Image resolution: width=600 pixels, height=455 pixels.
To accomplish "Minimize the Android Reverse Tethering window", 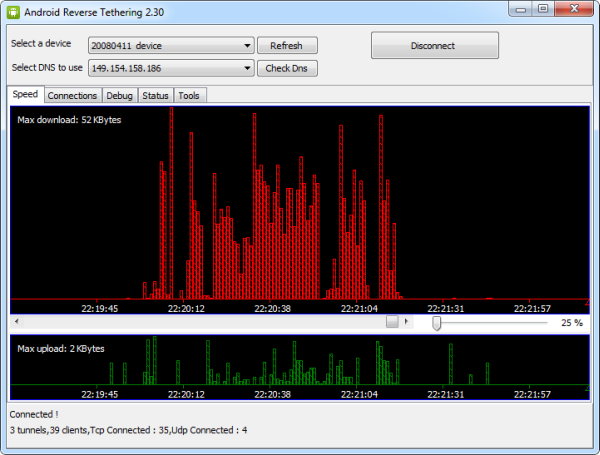I will 520,9.
